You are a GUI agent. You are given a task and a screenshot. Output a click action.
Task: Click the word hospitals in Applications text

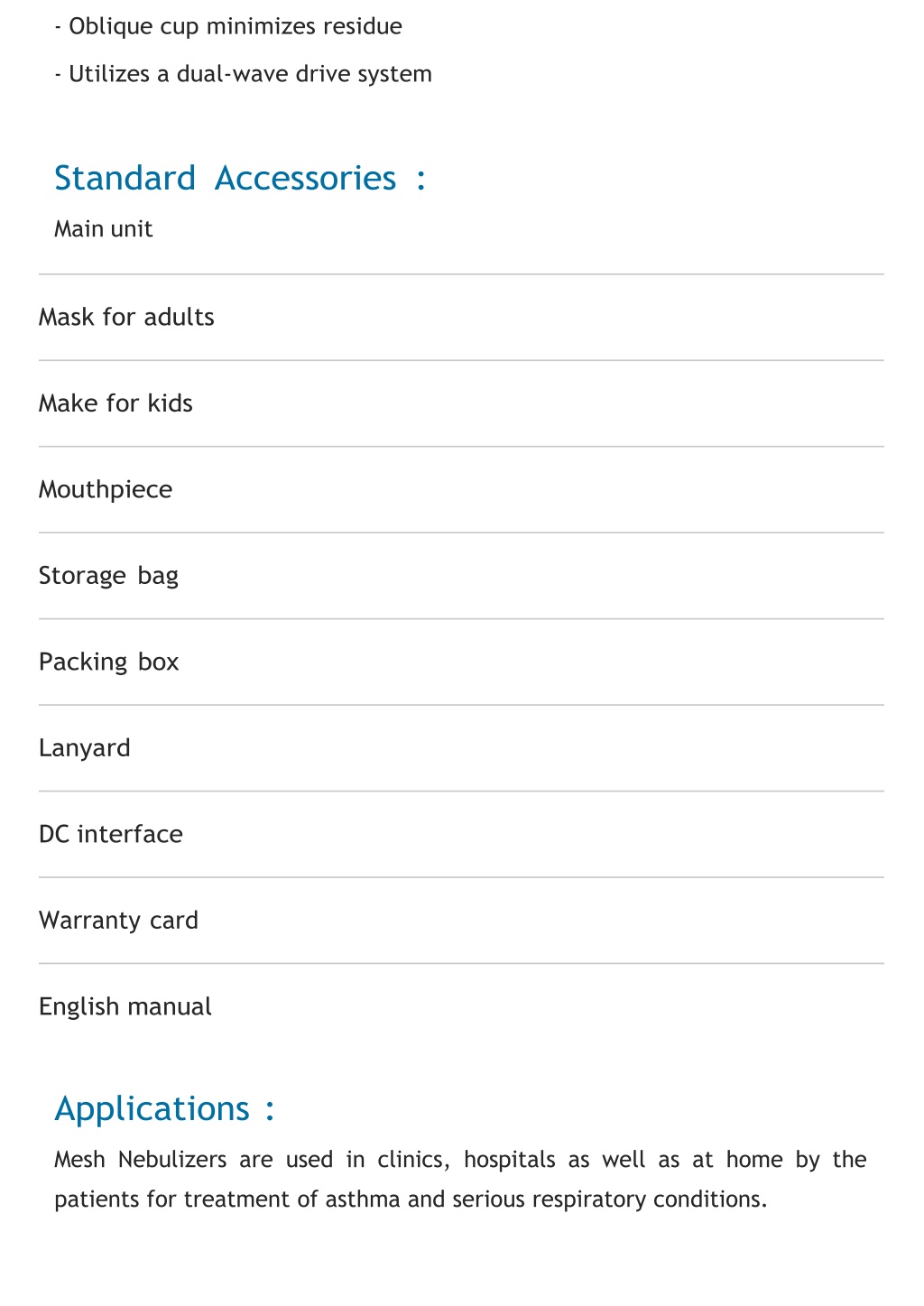click(x=510, y=1160)
